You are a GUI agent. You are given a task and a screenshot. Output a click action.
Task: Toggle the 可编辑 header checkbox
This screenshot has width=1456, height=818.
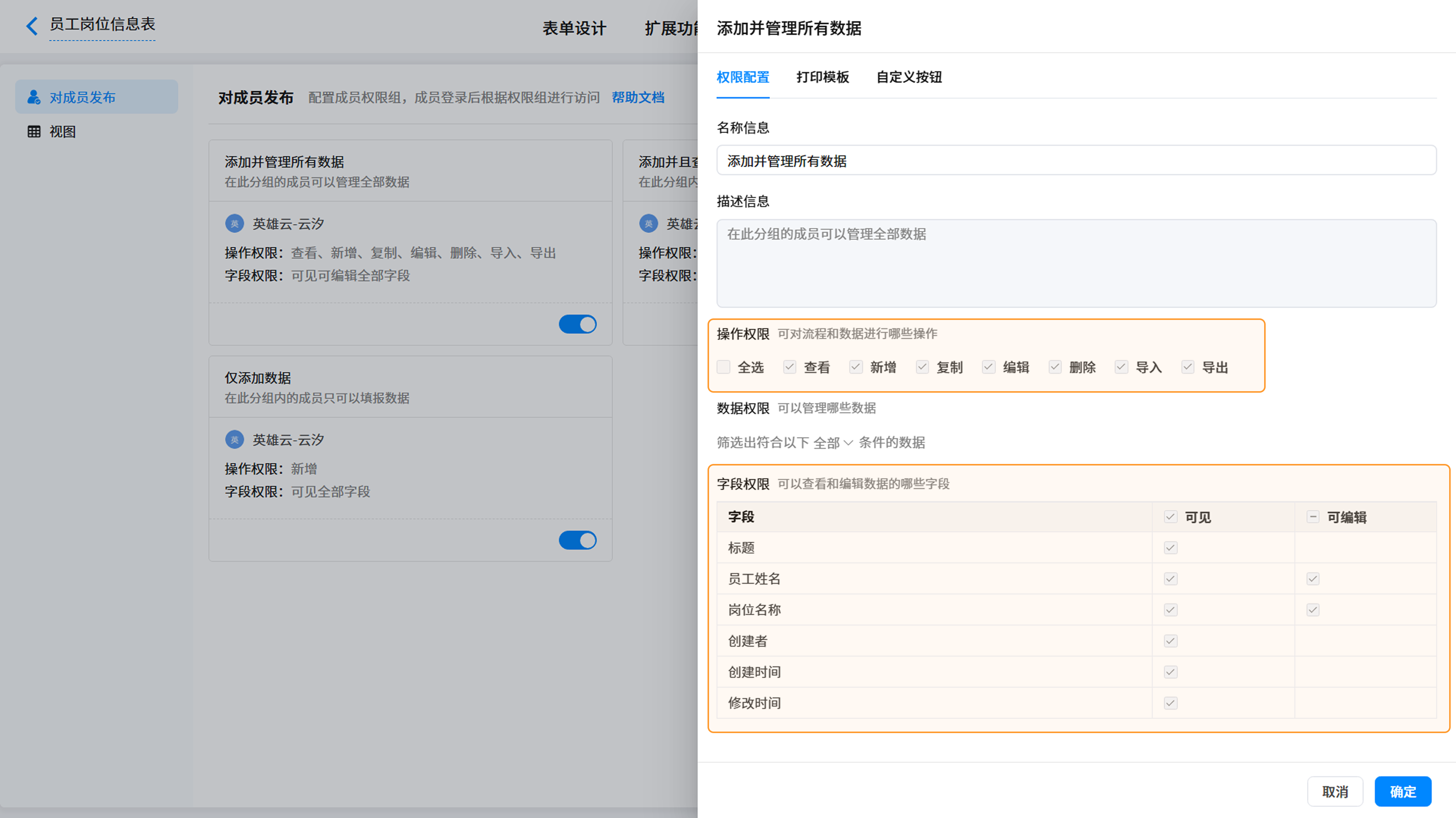click(1313, 517)
